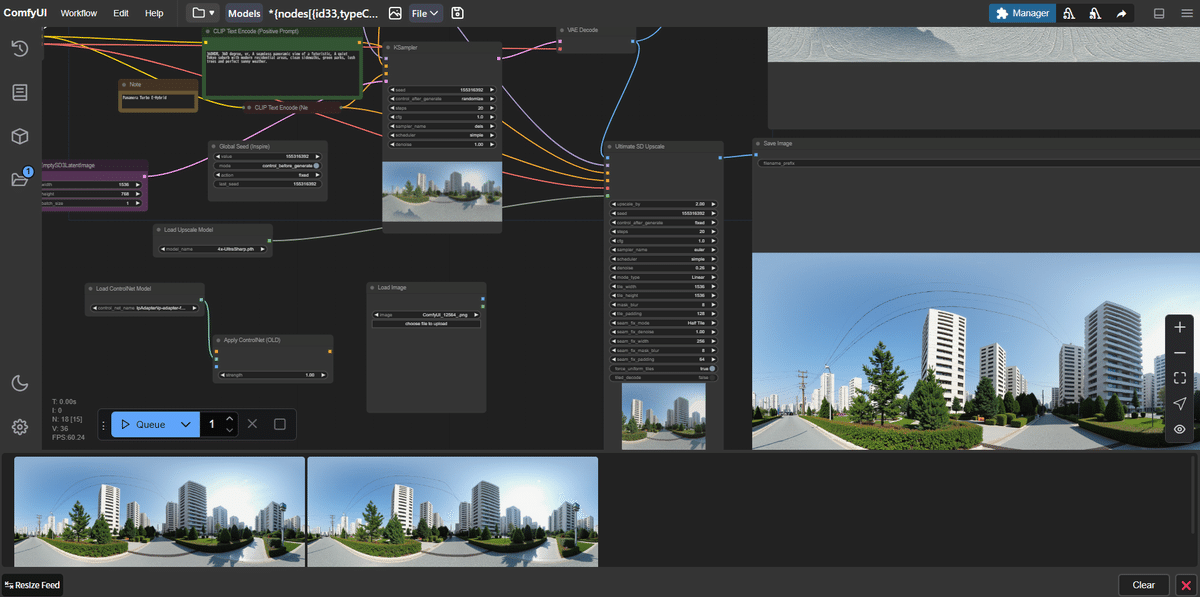Open the model library cube icon

(x=20, y=136)
